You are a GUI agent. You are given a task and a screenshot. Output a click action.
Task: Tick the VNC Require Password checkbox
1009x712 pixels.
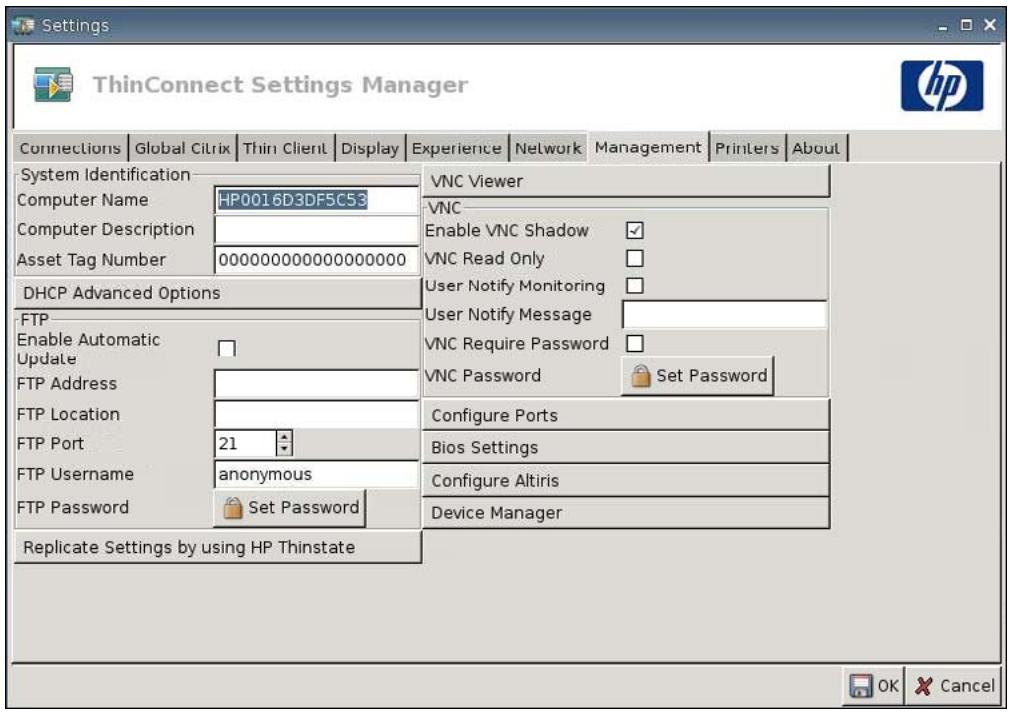(x=635, y=343)
